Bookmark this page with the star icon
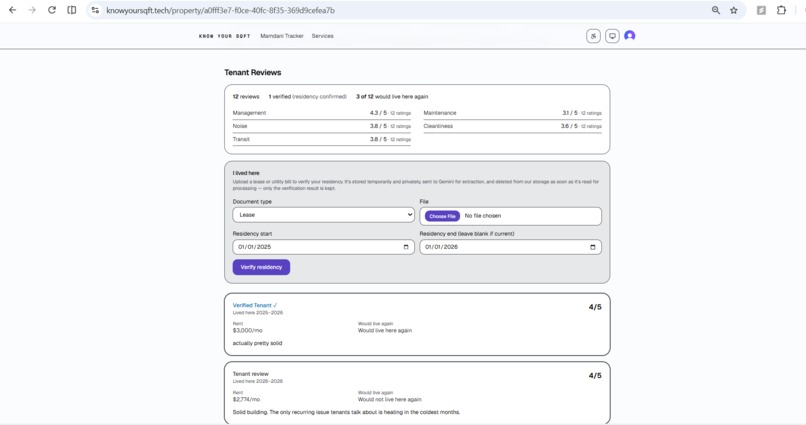This screenshot has height=425, width=806. [x=734, y=10]
